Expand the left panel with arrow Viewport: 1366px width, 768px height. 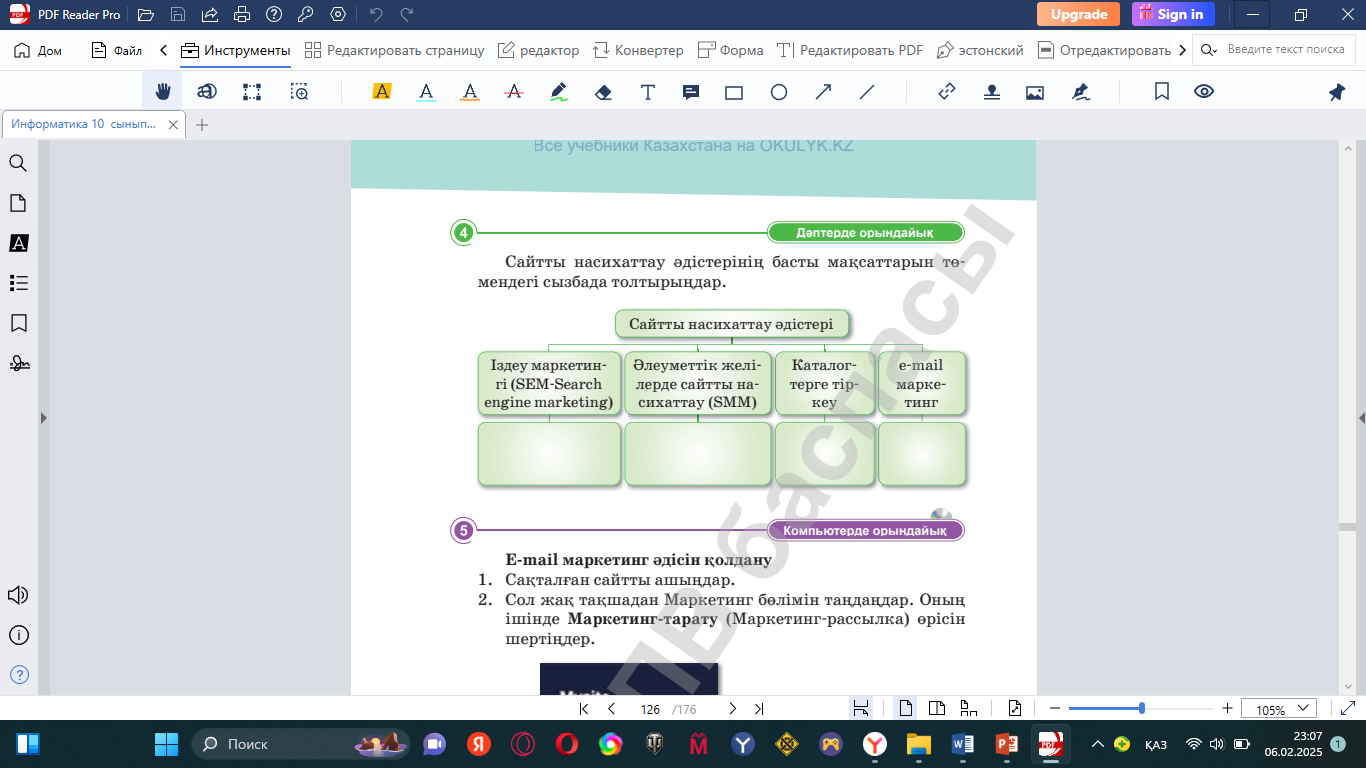[43, 418]
